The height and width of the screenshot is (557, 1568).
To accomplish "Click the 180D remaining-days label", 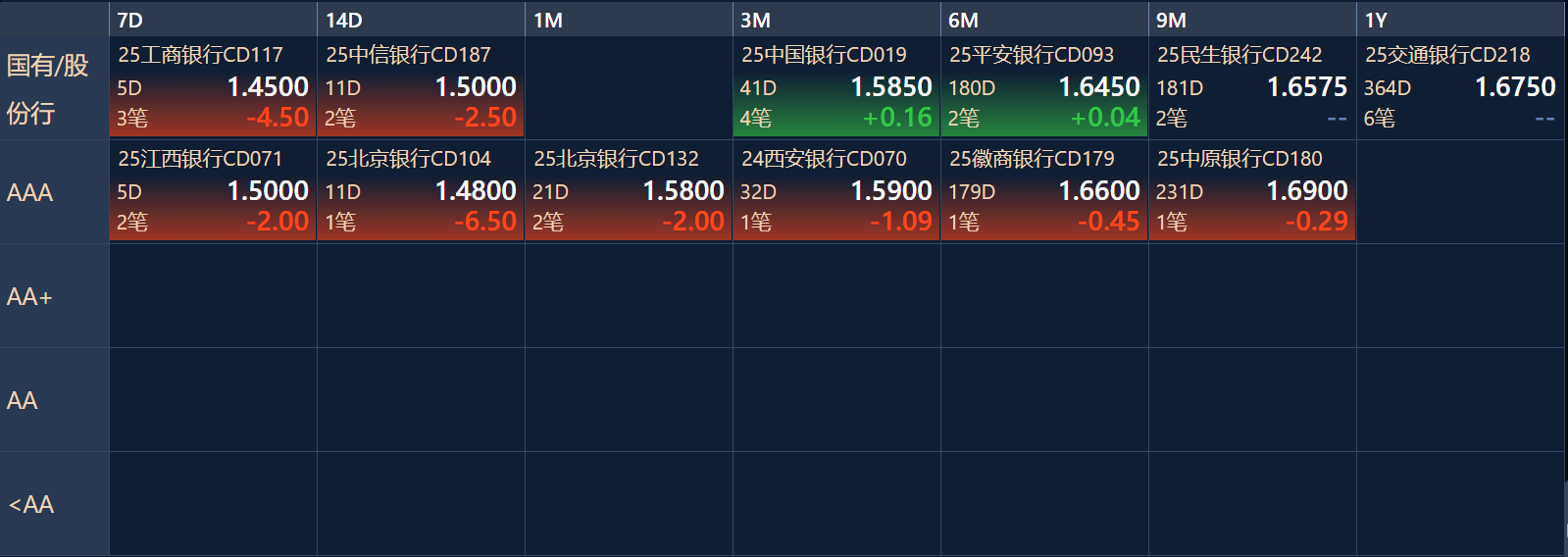I will (x=972, y=88).
